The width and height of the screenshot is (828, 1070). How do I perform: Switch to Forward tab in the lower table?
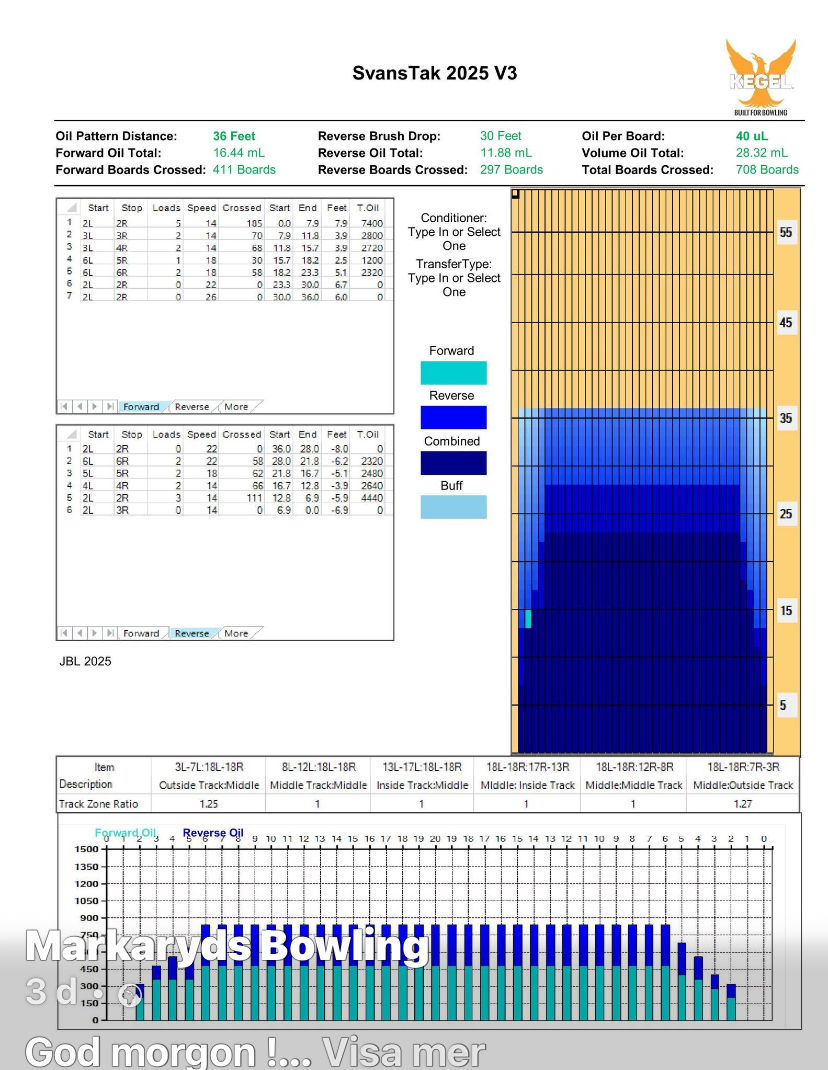coord(141,633)
